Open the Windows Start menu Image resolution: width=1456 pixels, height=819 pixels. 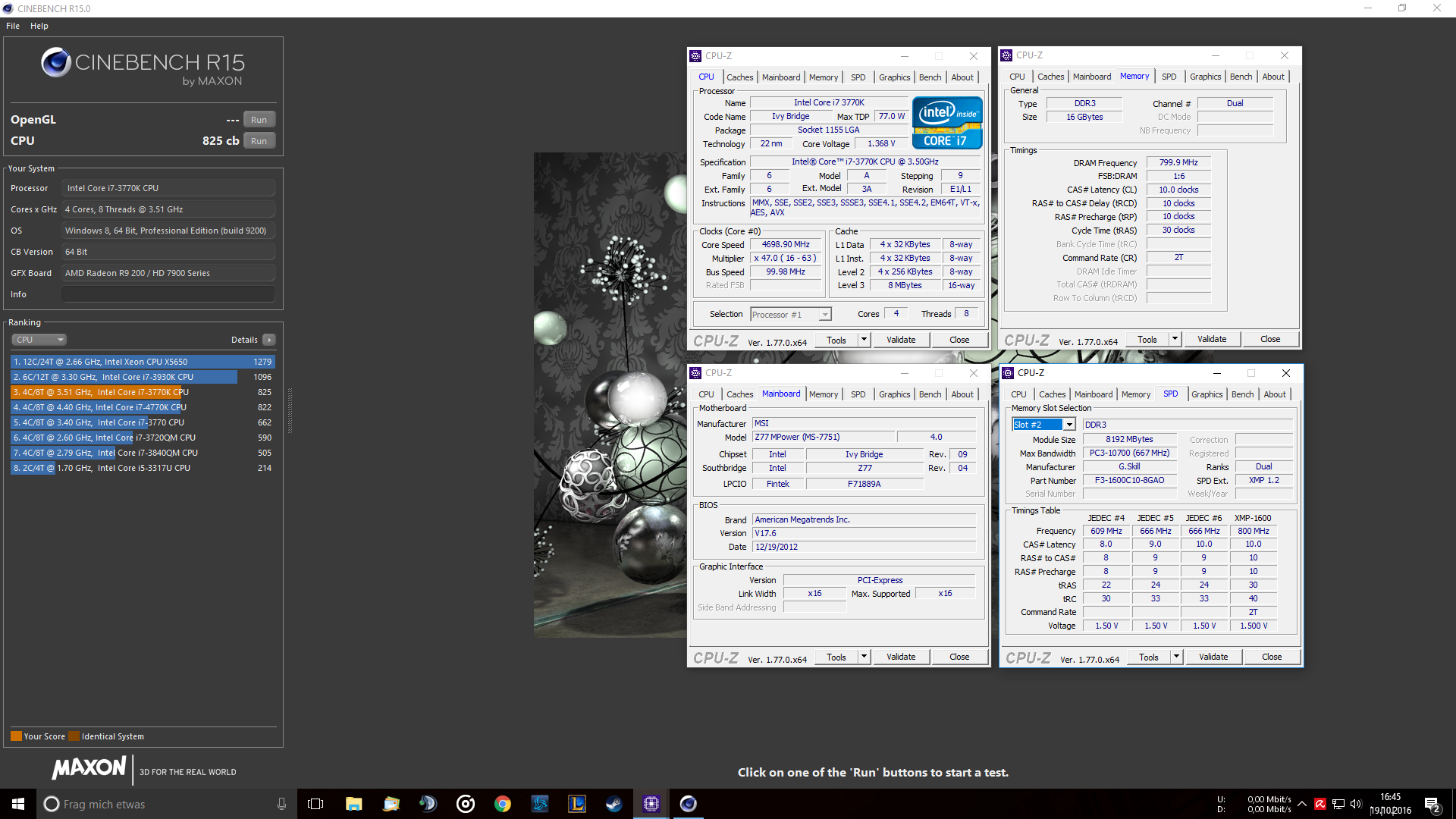coord(18,804)
